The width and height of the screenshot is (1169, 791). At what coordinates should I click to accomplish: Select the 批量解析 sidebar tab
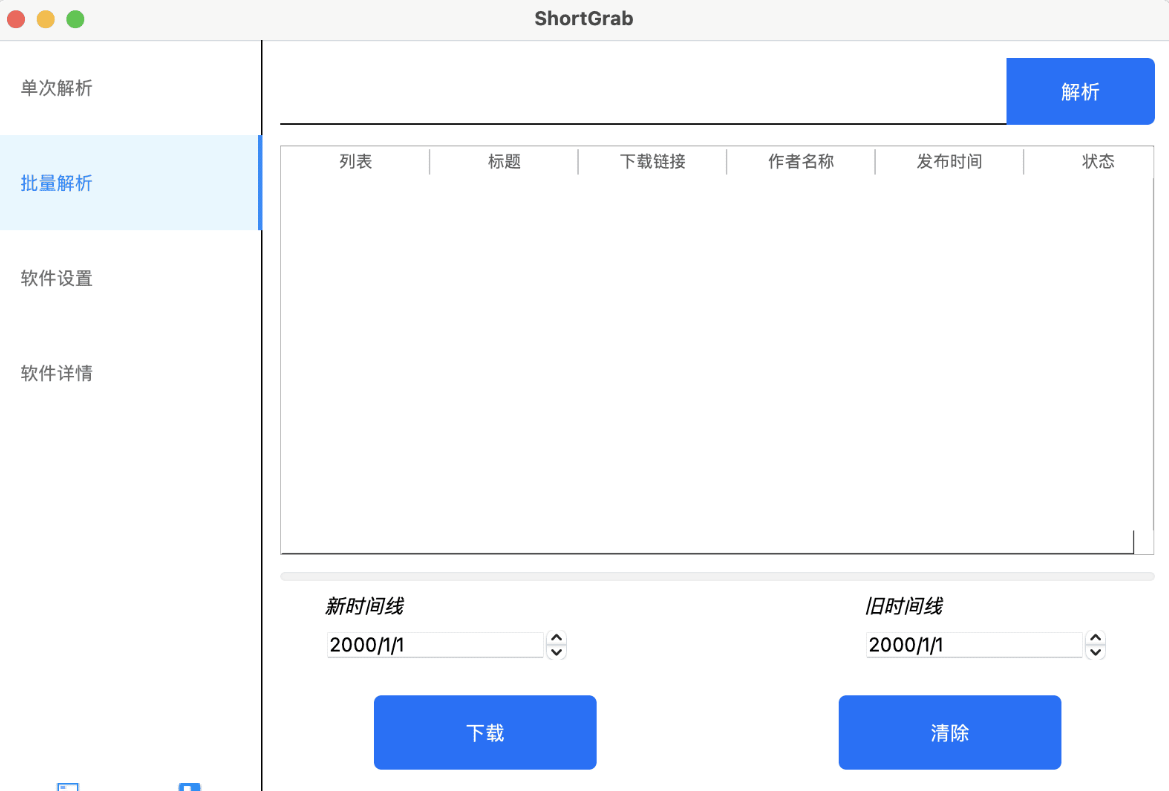click(57, 183)
